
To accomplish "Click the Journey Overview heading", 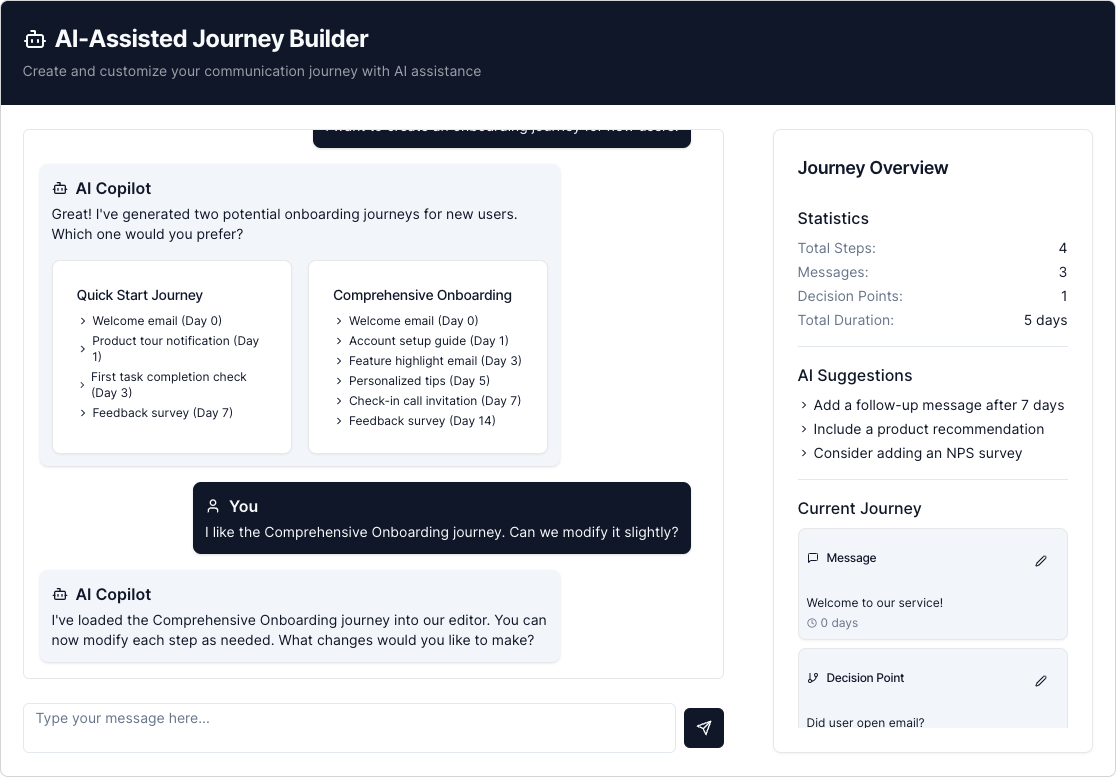I will point(872,168).
